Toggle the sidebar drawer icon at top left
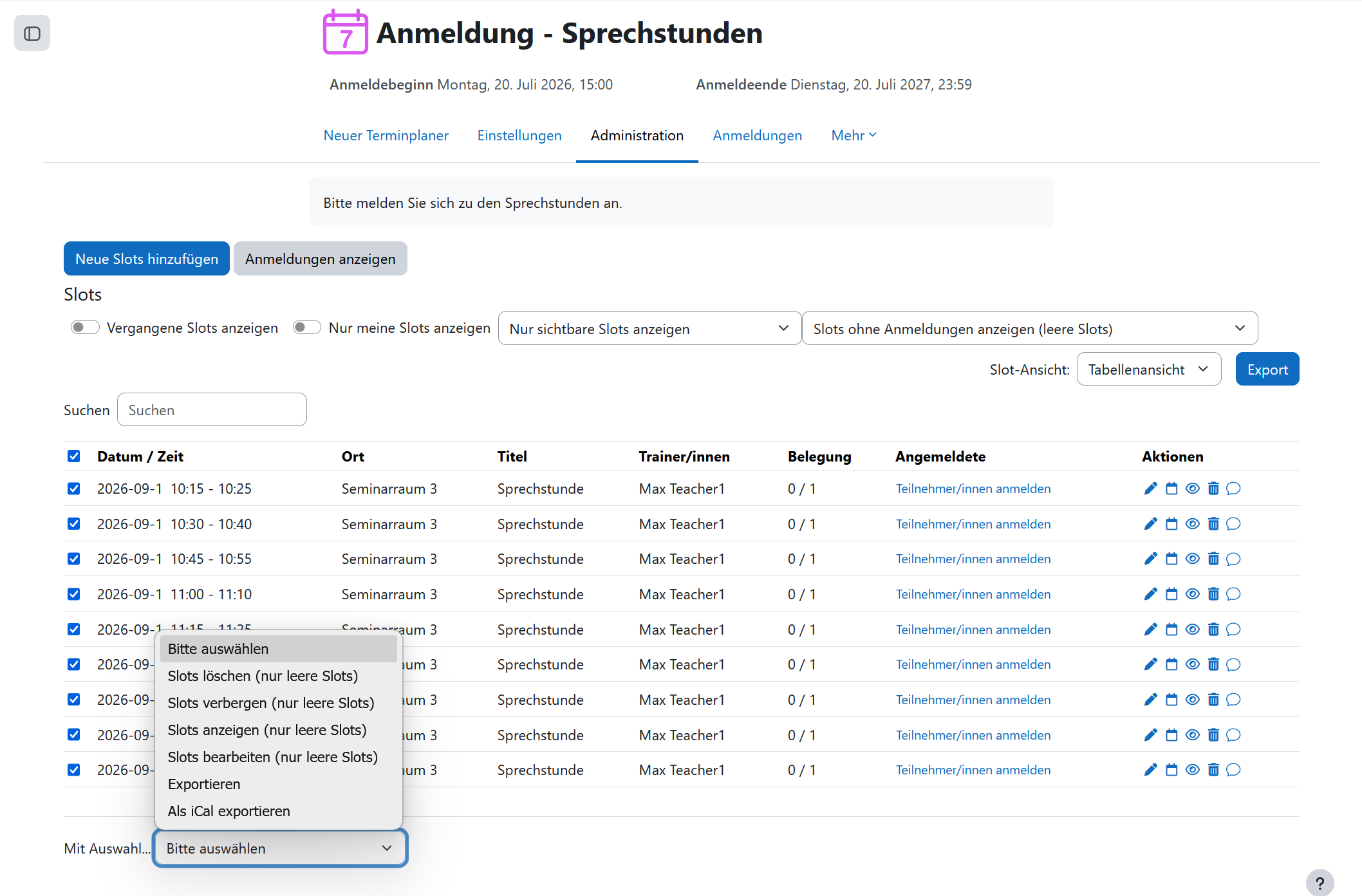Image resolution: width=1362 pixels, height=896 pixels. point(32,33)
